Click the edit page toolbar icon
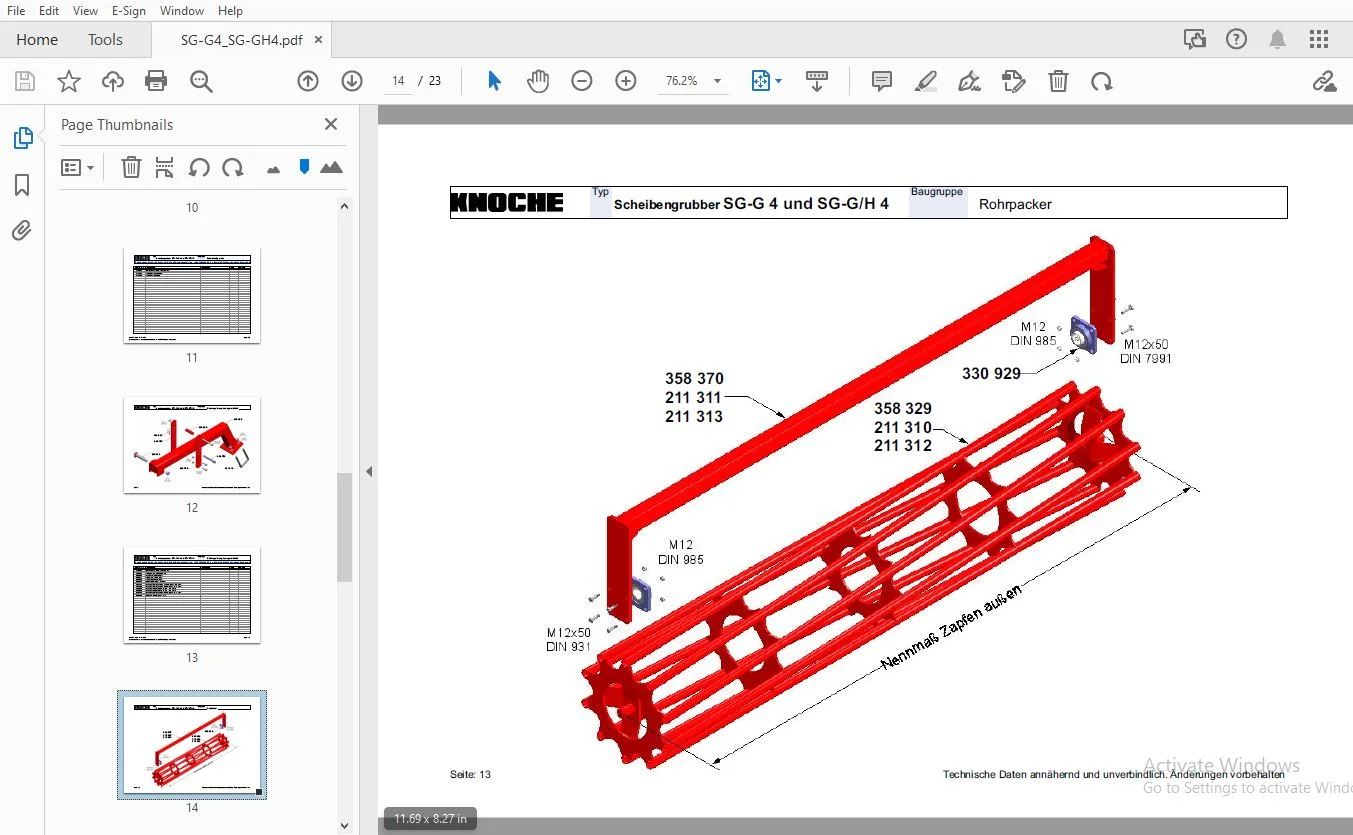Viewport: 1353px width, 835px height. 1014,81
